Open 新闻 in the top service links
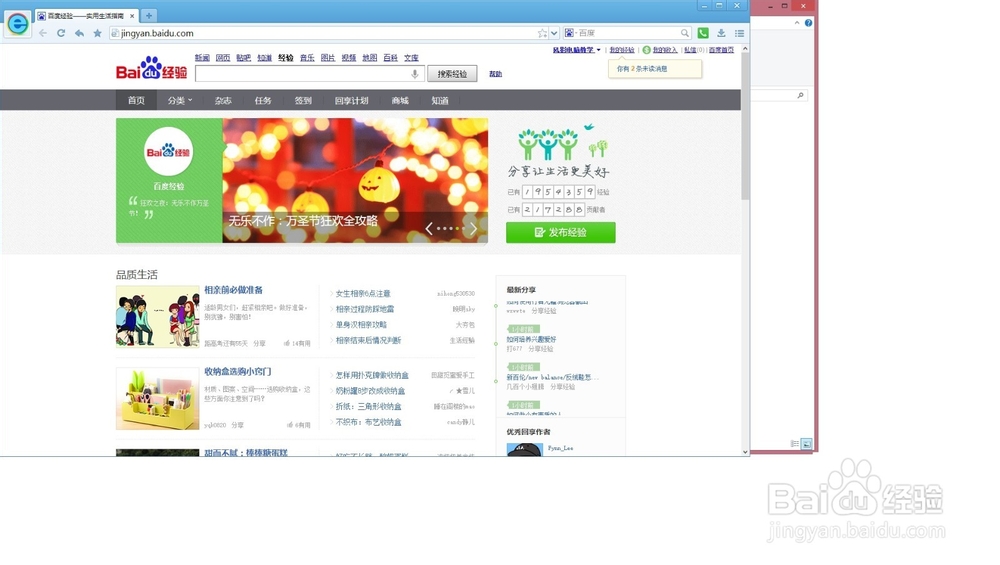 [202, 57]
